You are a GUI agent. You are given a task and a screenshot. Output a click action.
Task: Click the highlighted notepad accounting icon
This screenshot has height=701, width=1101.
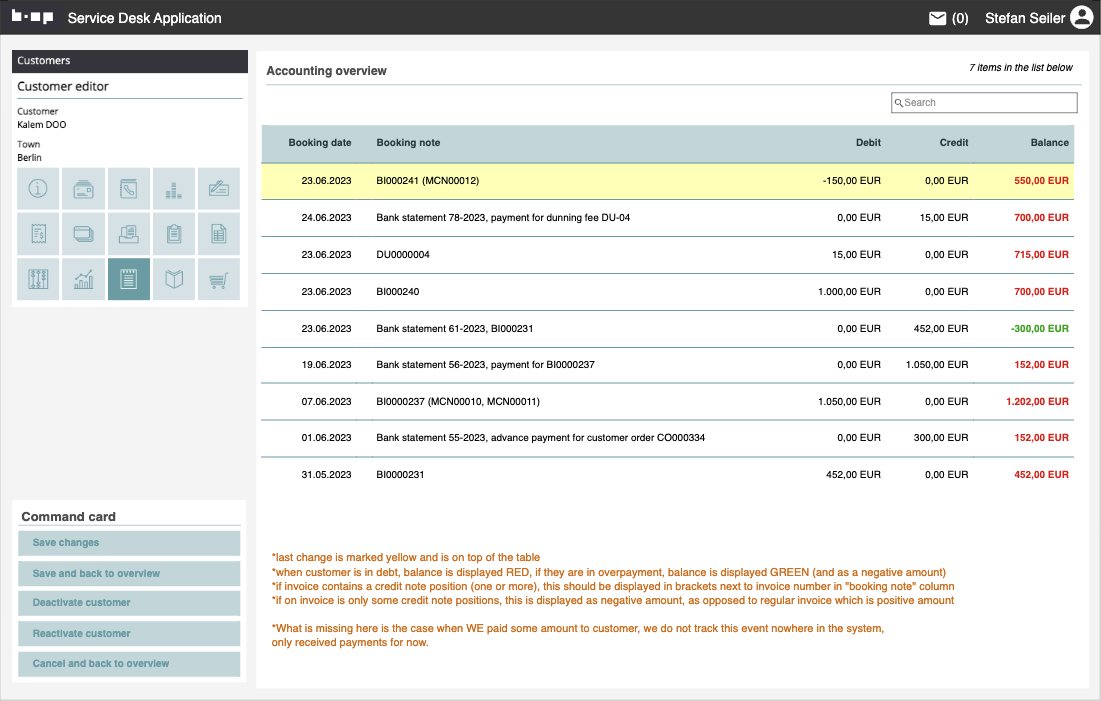[129, 280]
